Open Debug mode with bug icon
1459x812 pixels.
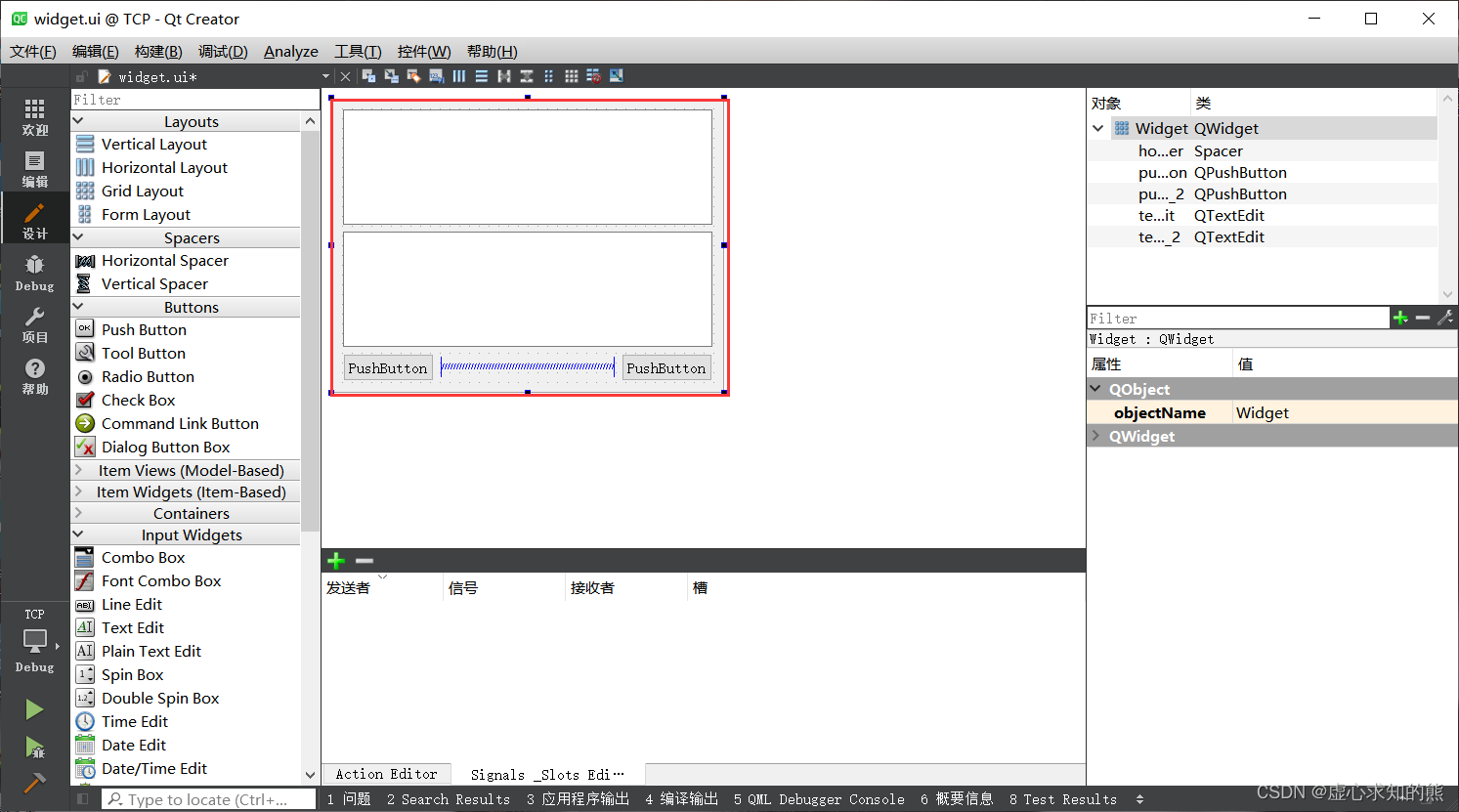[34, 272]
